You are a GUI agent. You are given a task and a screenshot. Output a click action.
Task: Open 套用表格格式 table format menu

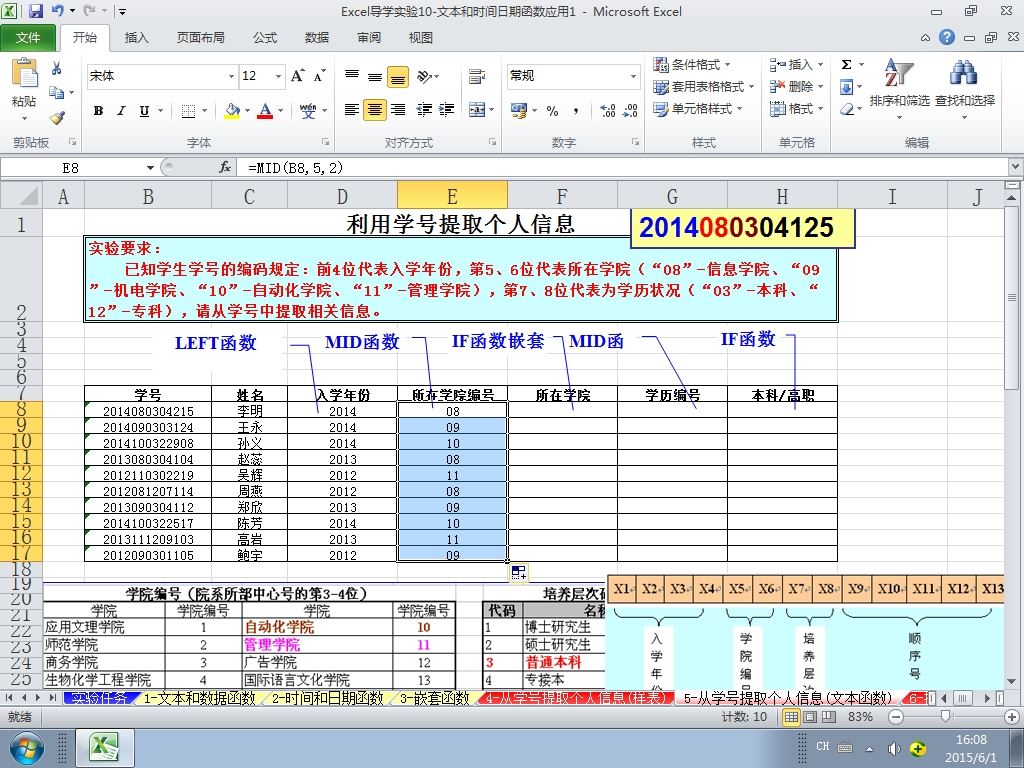tap(703, 86)
